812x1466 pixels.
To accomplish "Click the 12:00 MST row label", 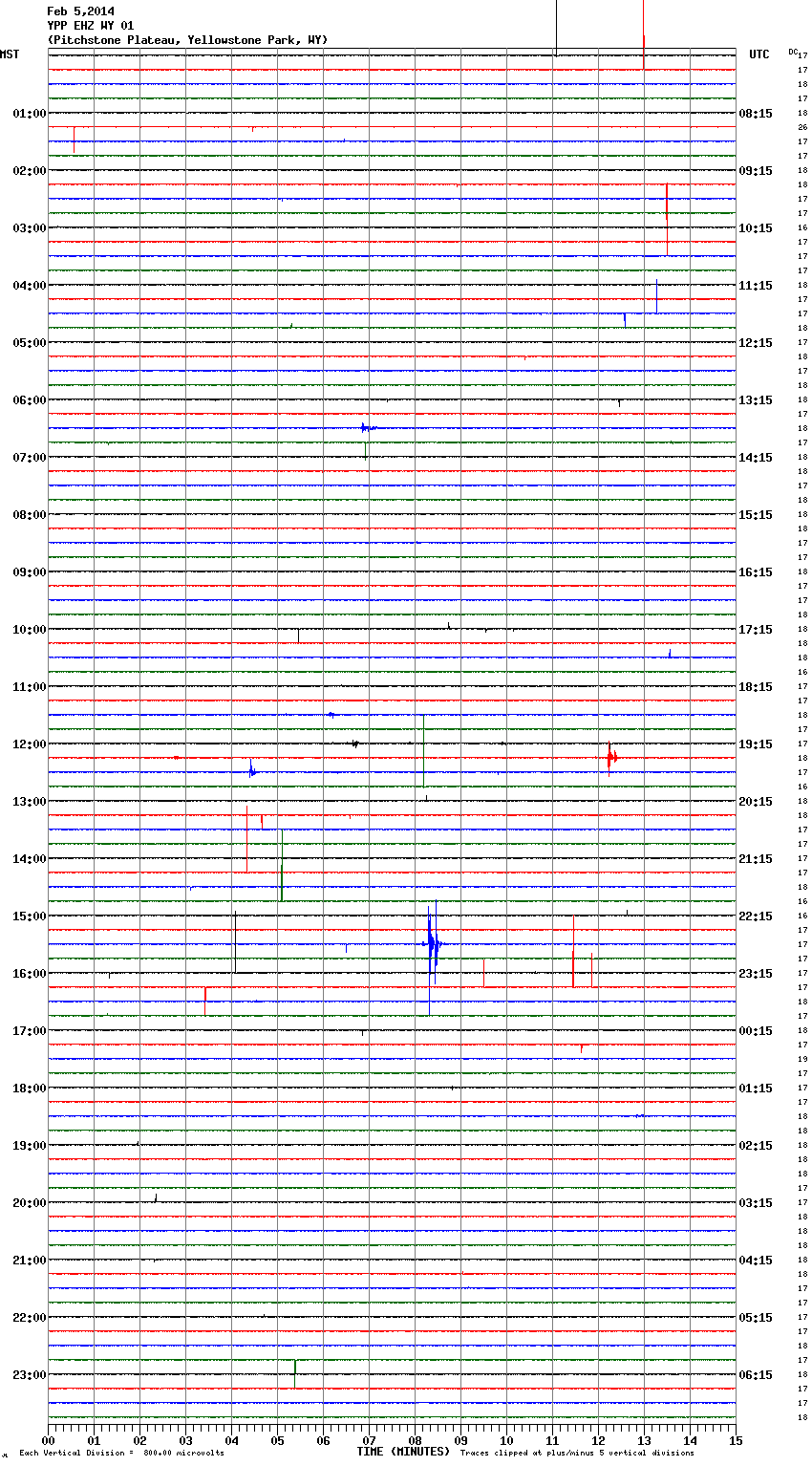I will point(29,744).
